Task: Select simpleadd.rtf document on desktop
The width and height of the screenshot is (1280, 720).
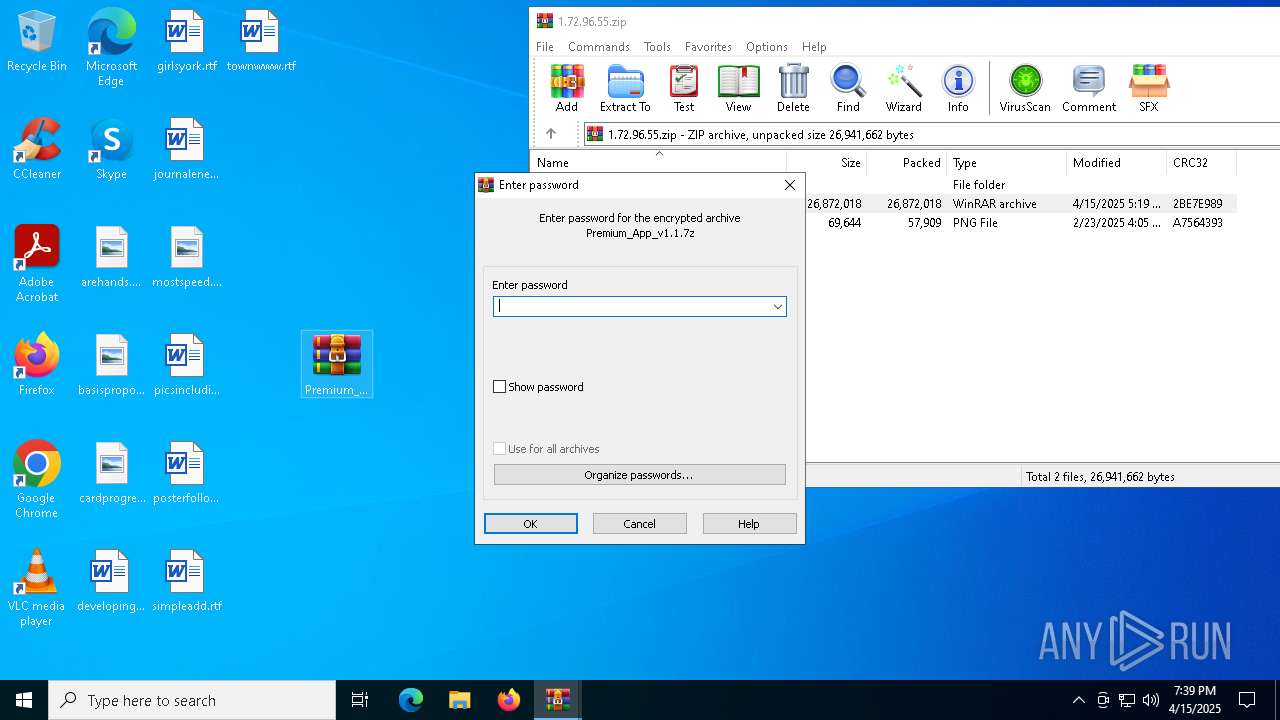Action: click(186, 582)
